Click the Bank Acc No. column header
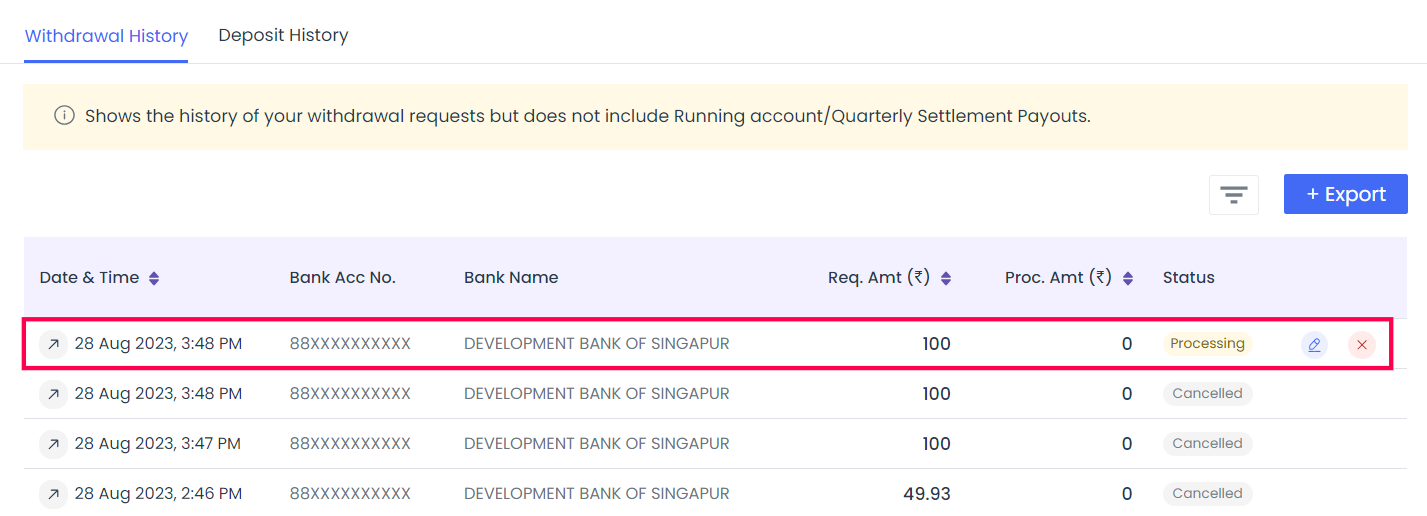Viewport: 1427px width, 516px height. tap(343, 278)
